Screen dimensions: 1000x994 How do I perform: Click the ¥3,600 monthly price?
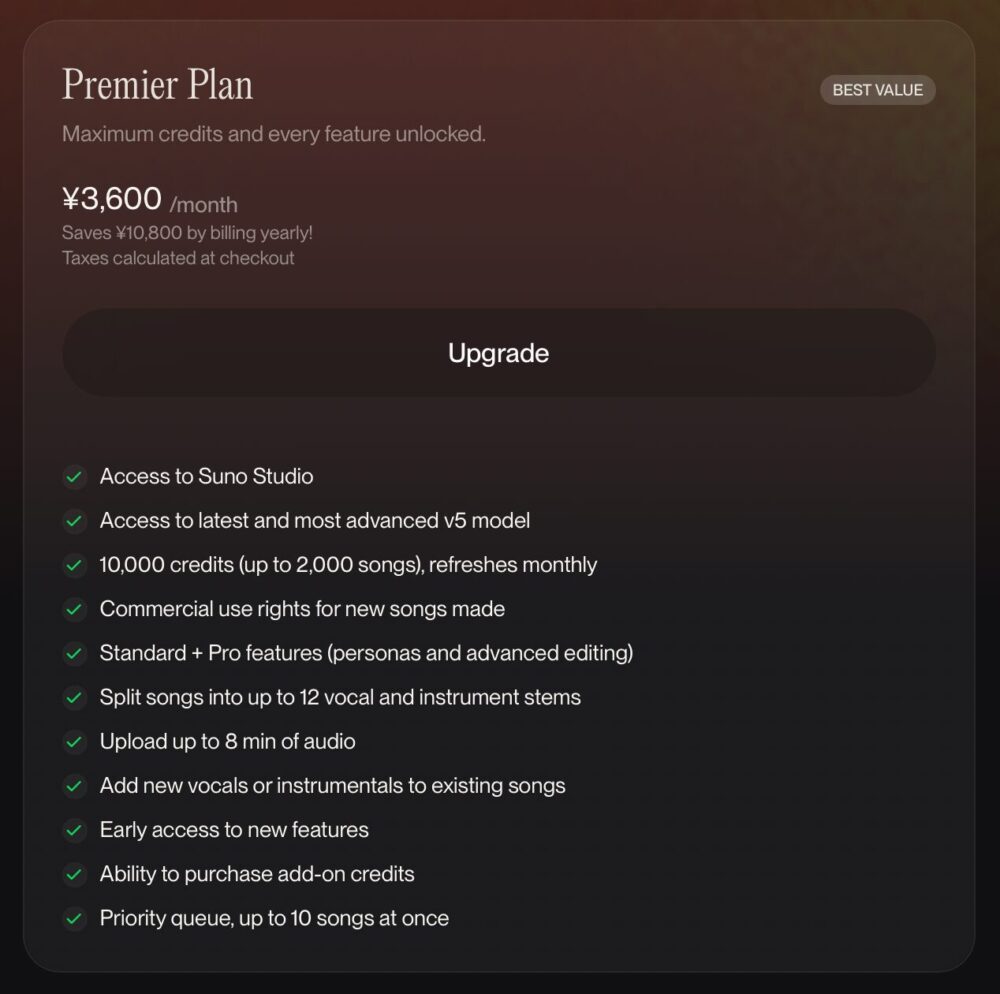pyautogui.click(x=112, y=199)
